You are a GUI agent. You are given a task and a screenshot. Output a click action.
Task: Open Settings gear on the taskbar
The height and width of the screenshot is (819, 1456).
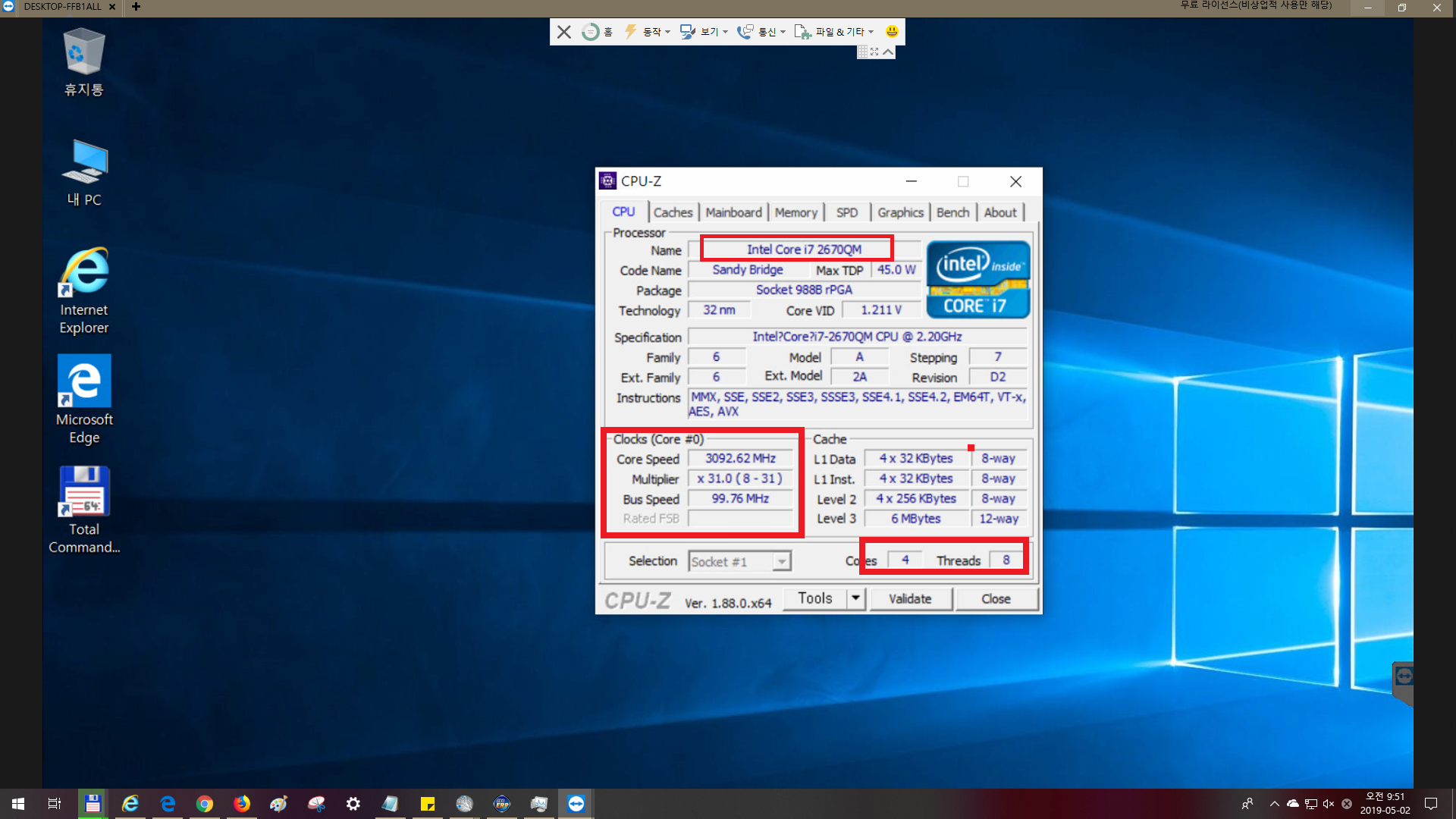(353, 804)
